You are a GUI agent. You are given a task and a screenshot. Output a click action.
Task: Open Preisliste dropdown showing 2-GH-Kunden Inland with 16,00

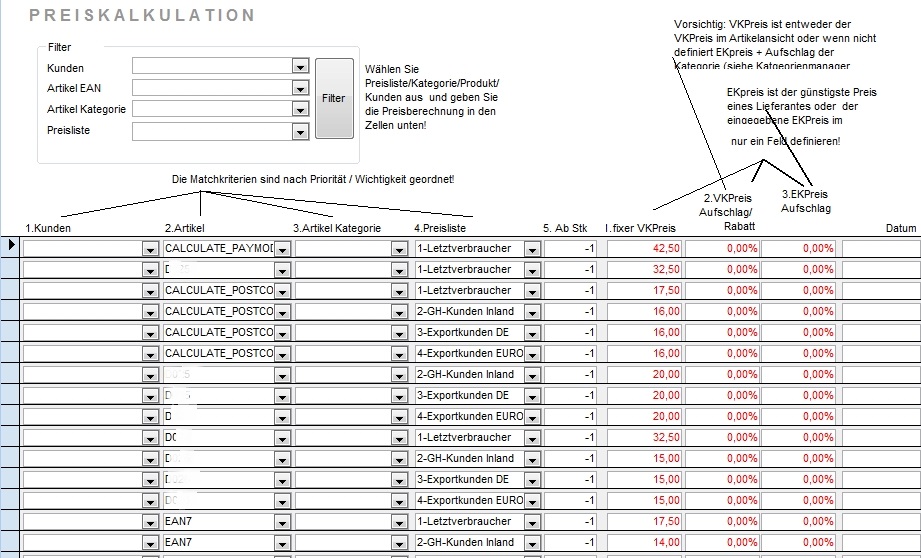(532, 312)
